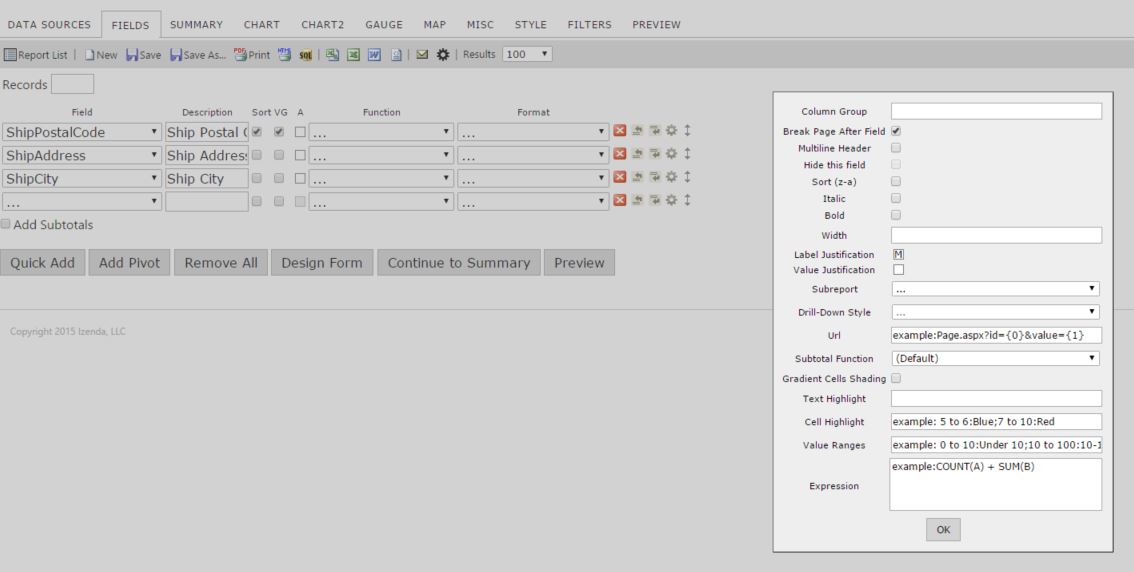The width and height of the screenshot is (1134, 572).
Task: Open advanced settings gear for ShipPostalCode
Action: click(671, 131)
